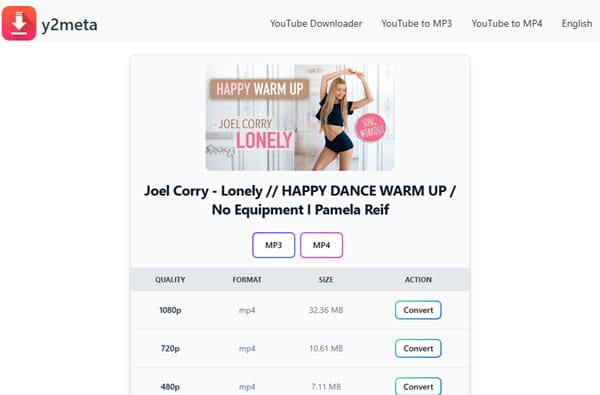Click the Happy Warm Up video thumbnail

click(x=300, y=117)
